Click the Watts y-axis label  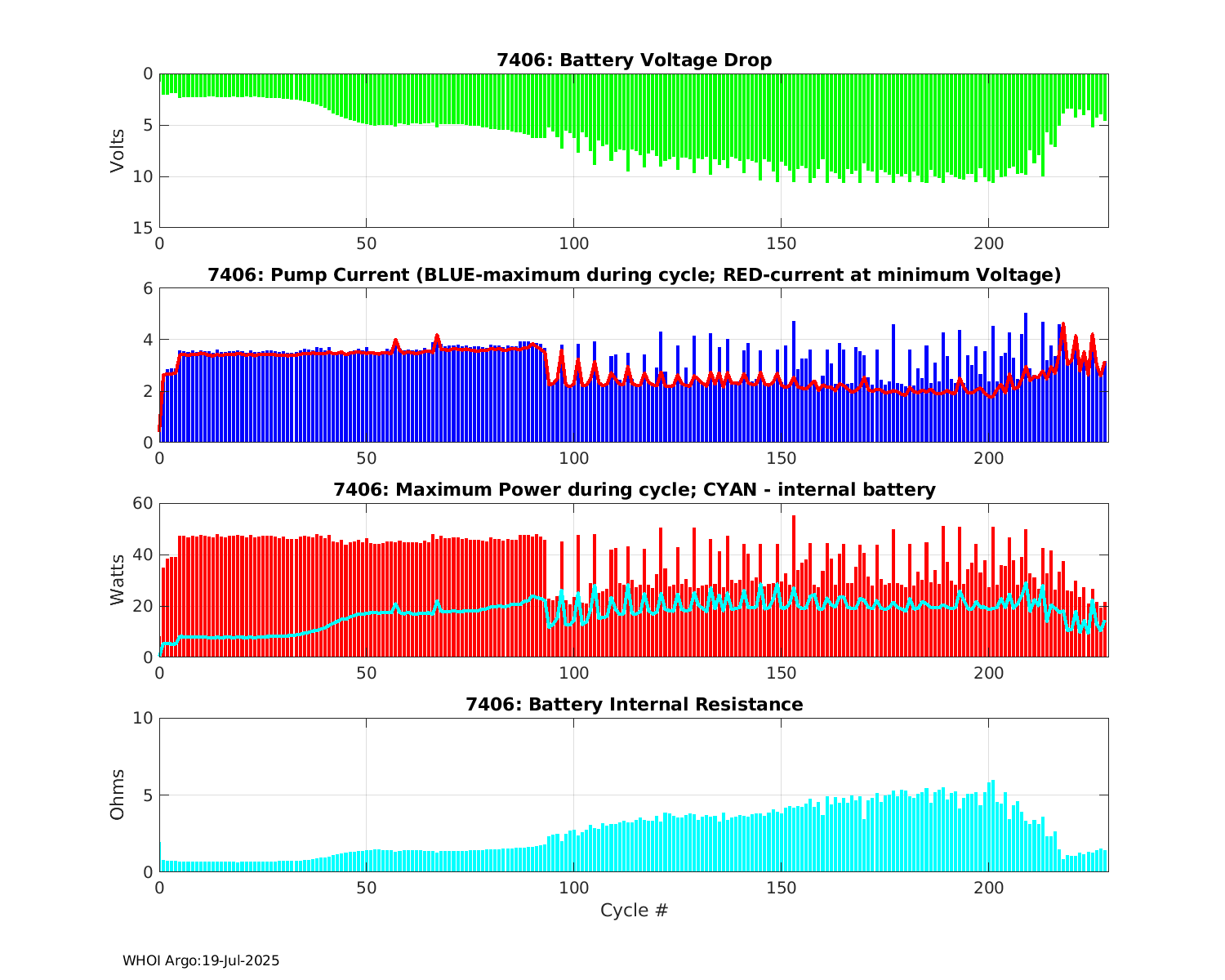[x=118, y=580]
